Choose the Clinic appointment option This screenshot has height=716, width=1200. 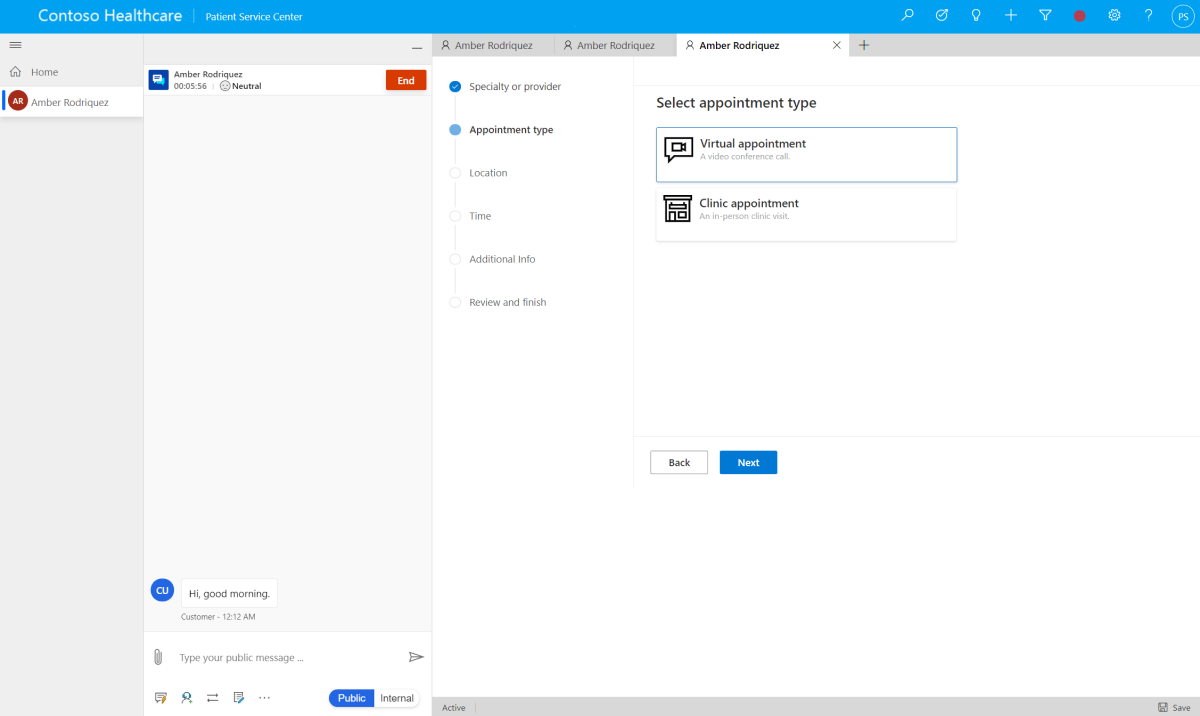(x=806, y=213)
